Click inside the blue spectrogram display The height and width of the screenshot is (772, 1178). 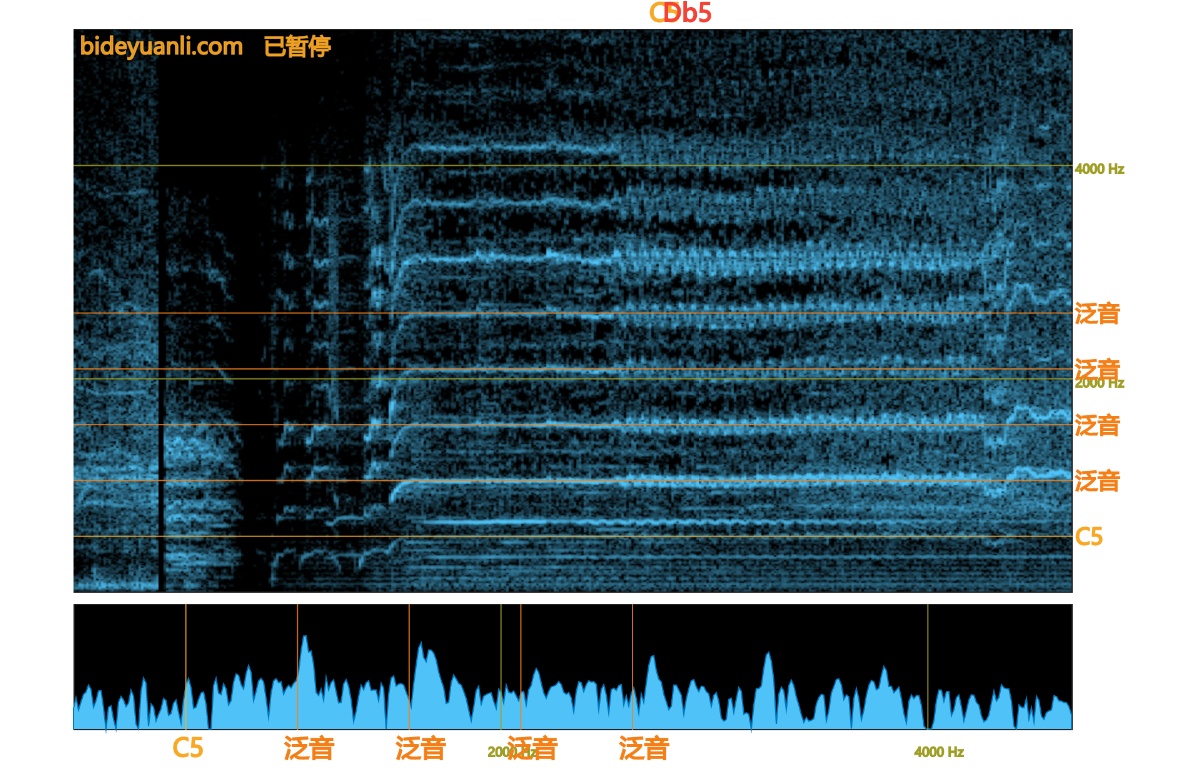[x=572, y=311]
